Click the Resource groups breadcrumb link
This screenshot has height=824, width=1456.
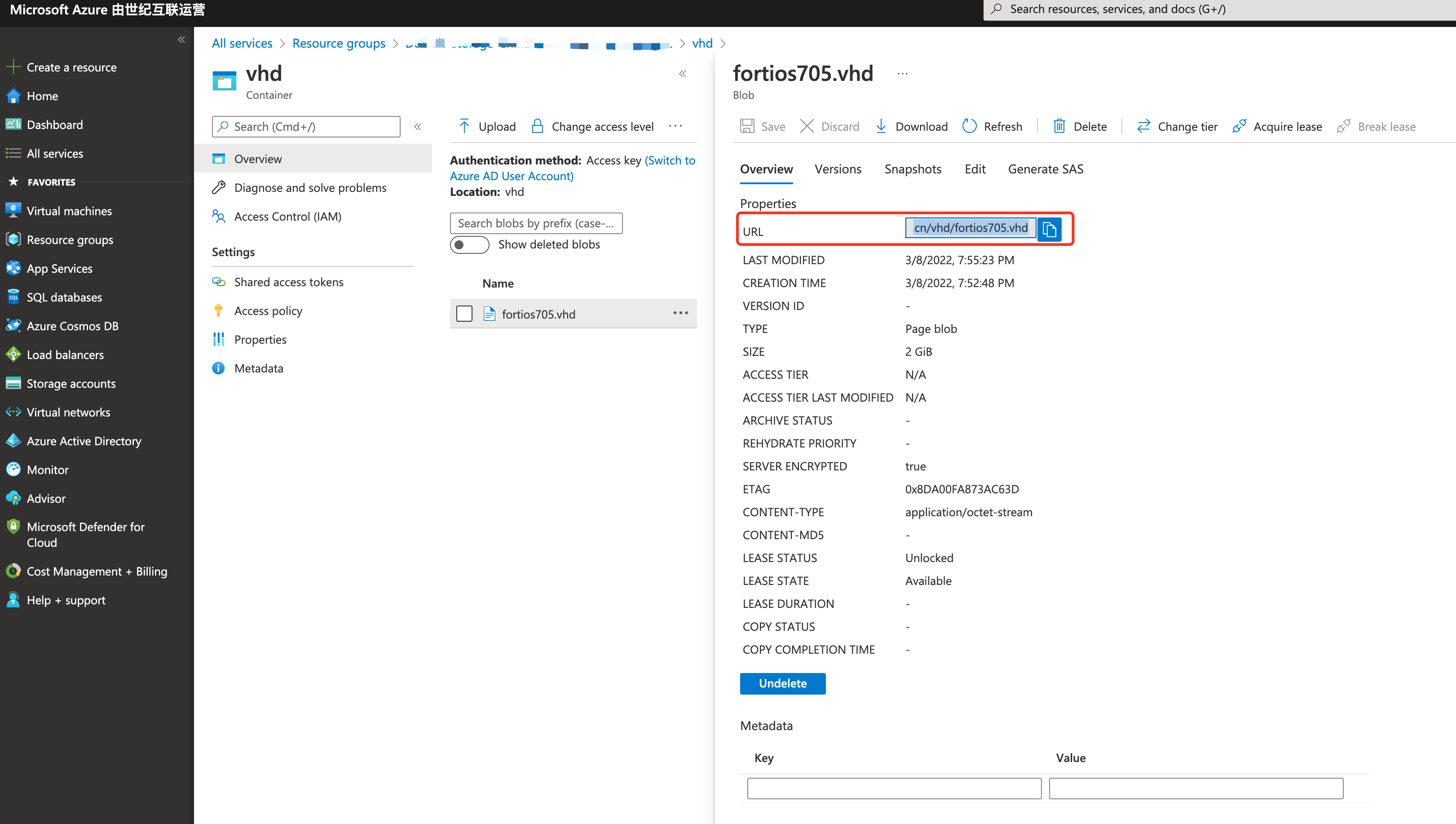pos(338,44)
